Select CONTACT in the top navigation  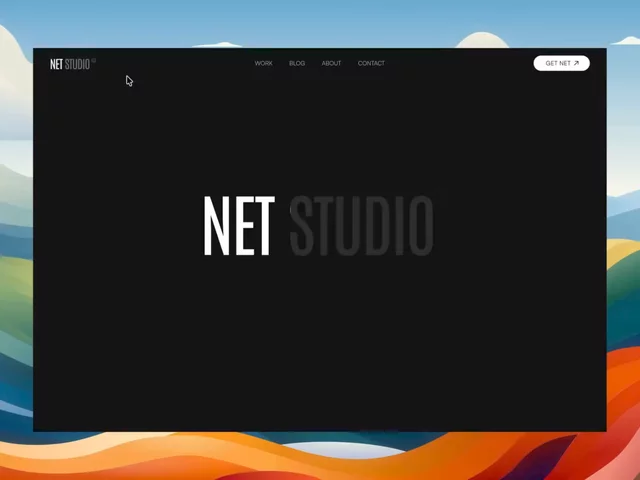[x=371, y=63]
